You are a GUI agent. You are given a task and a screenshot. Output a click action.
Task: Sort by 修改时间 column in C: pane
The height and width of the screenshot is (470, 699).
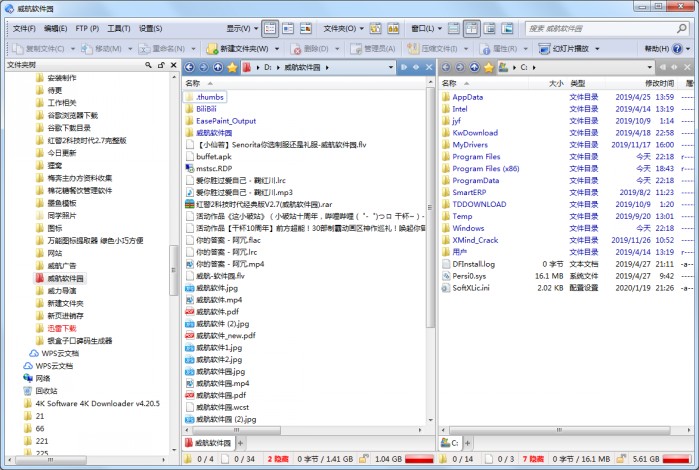[x=659, y=83]
